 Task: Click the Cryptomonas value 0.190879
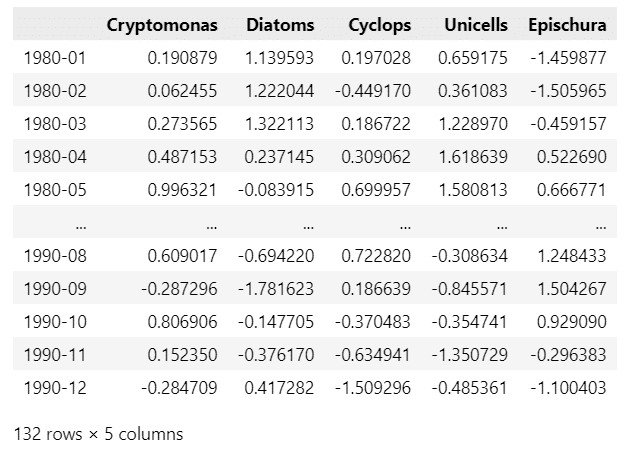click(x=182, y=58)
